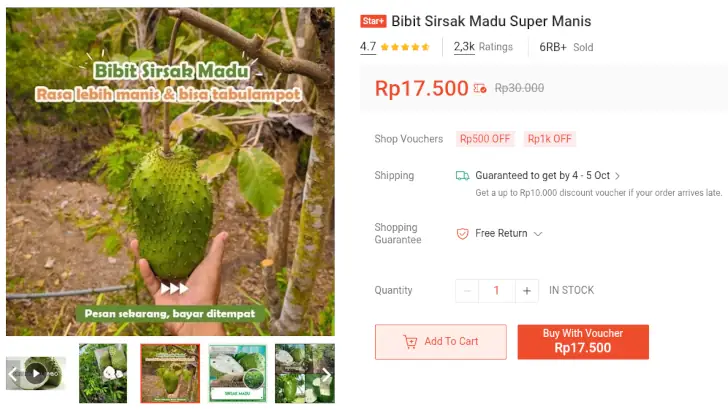Image resolution: width=728 pixels, height=410 pixels.
Task: Click the delivery truck shipping icon
Action: click(462, 176)
